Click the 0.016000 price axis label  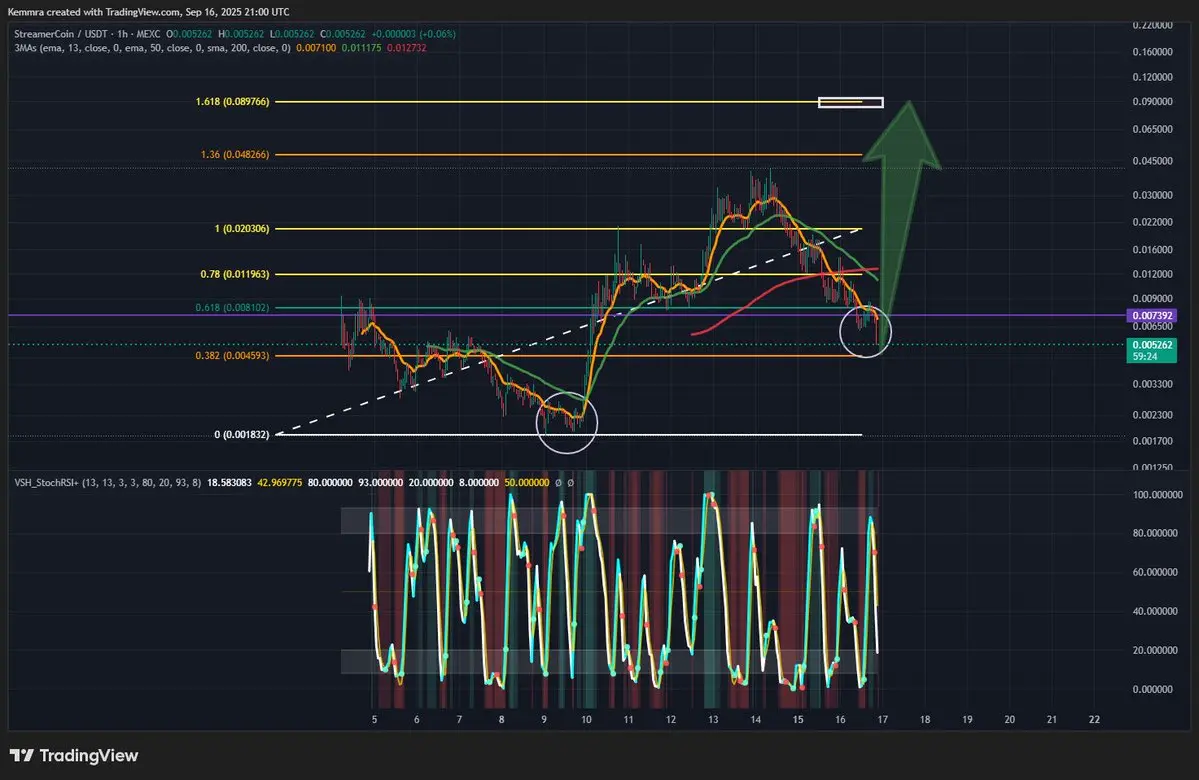click(1152, 249)
